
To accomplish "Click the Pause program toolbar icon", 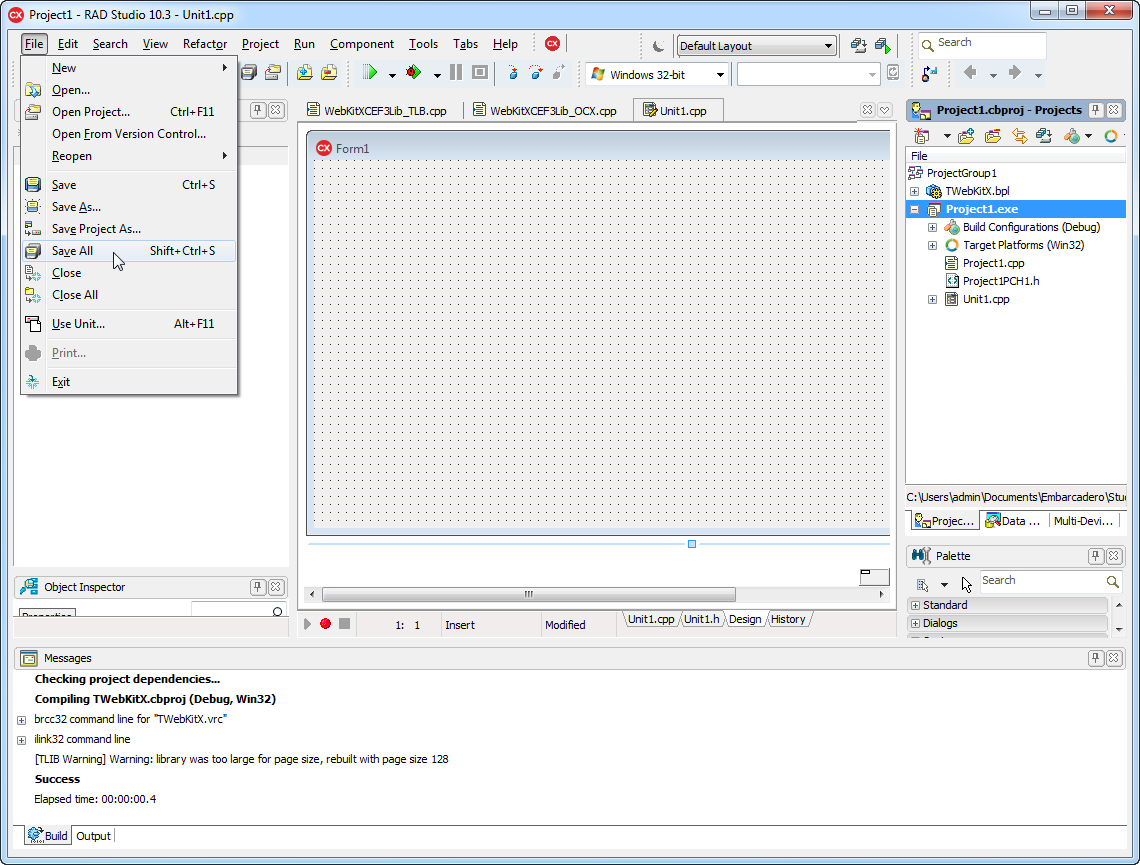I will click(x=456, y=72).
